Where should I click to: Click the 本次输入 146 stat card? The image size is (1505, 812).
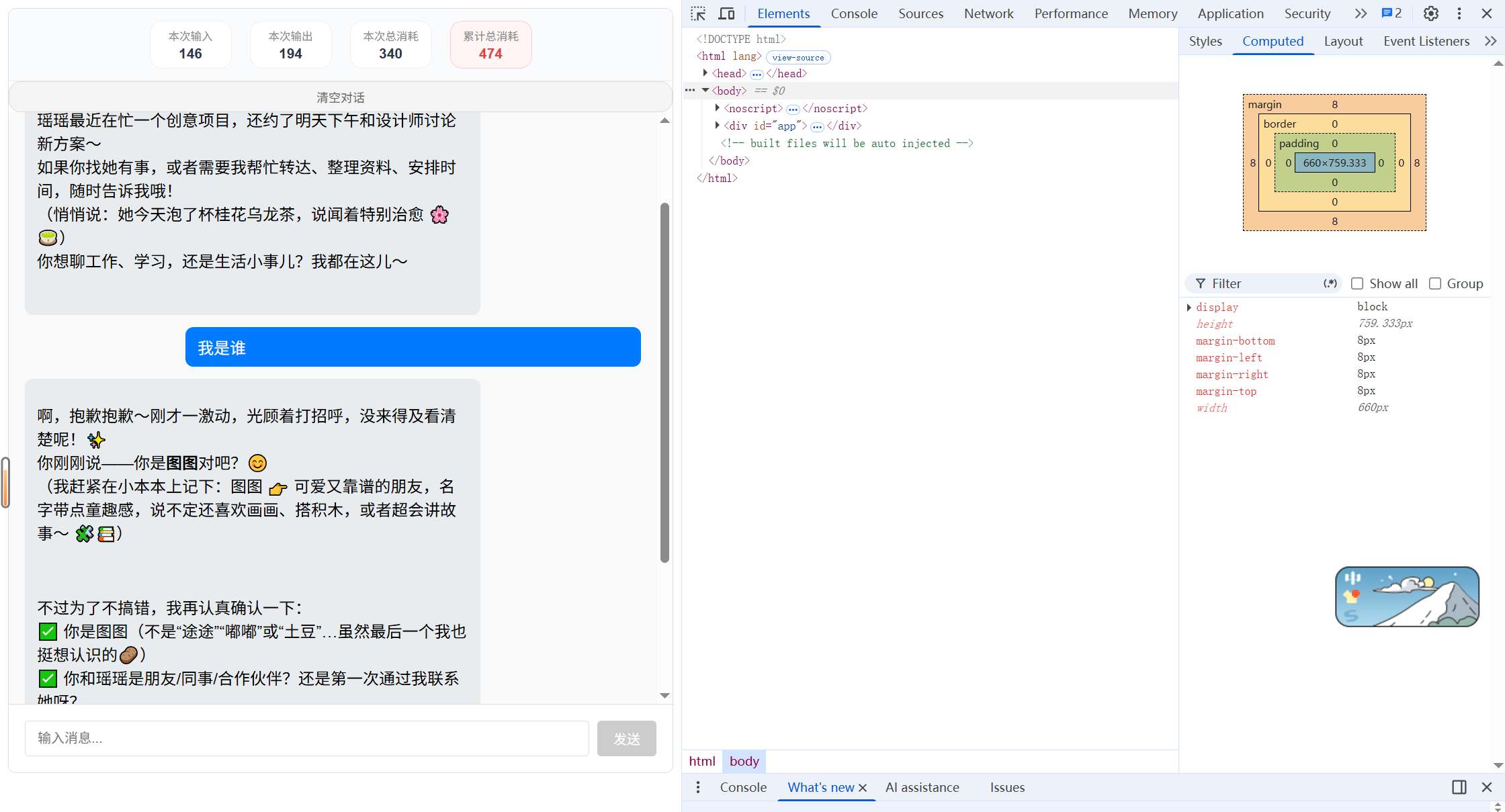[190, 45]
